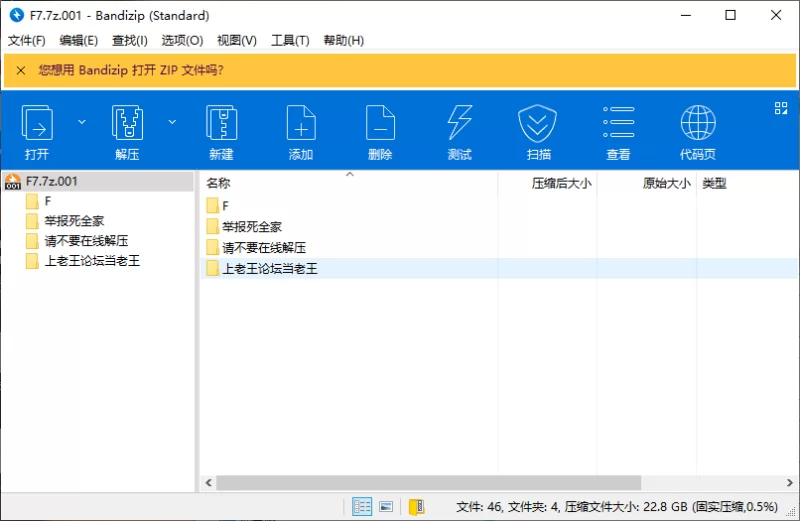Click the banner text about opening ZIP files

pos(131,70)
